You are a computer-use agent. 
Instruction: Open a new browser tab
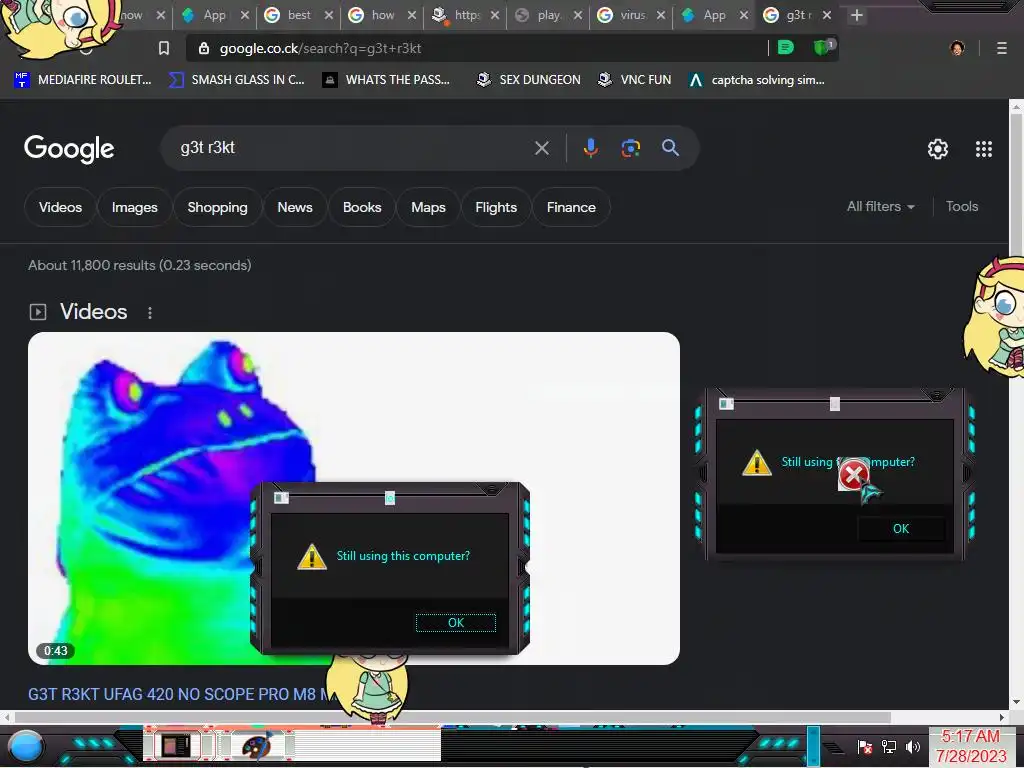pos(857,15)
